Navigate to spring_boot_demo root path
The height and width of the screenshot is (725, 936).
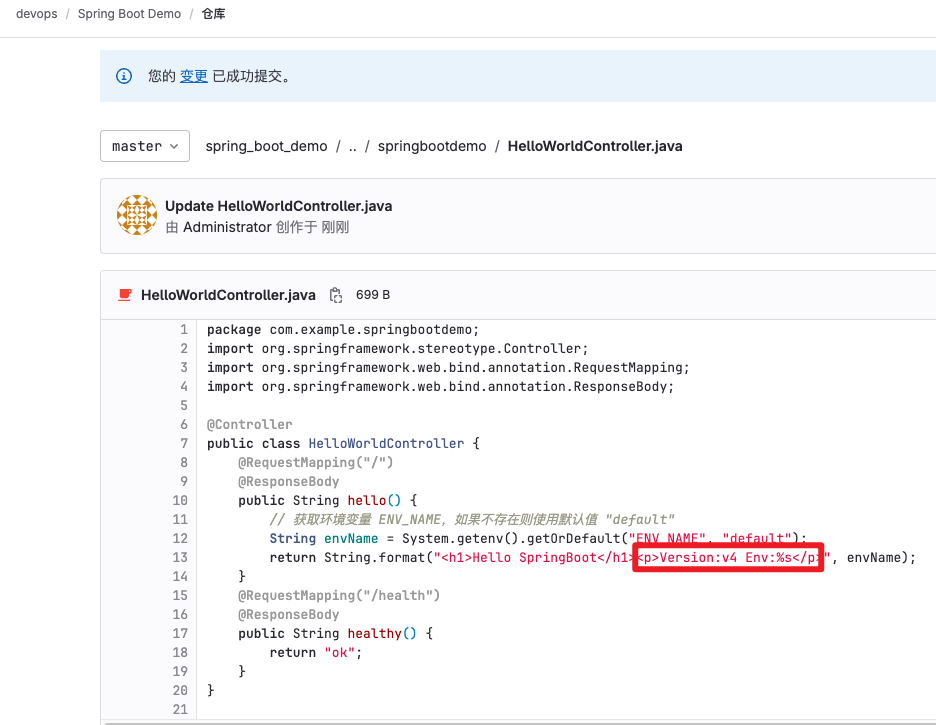[x=266, y=146]
